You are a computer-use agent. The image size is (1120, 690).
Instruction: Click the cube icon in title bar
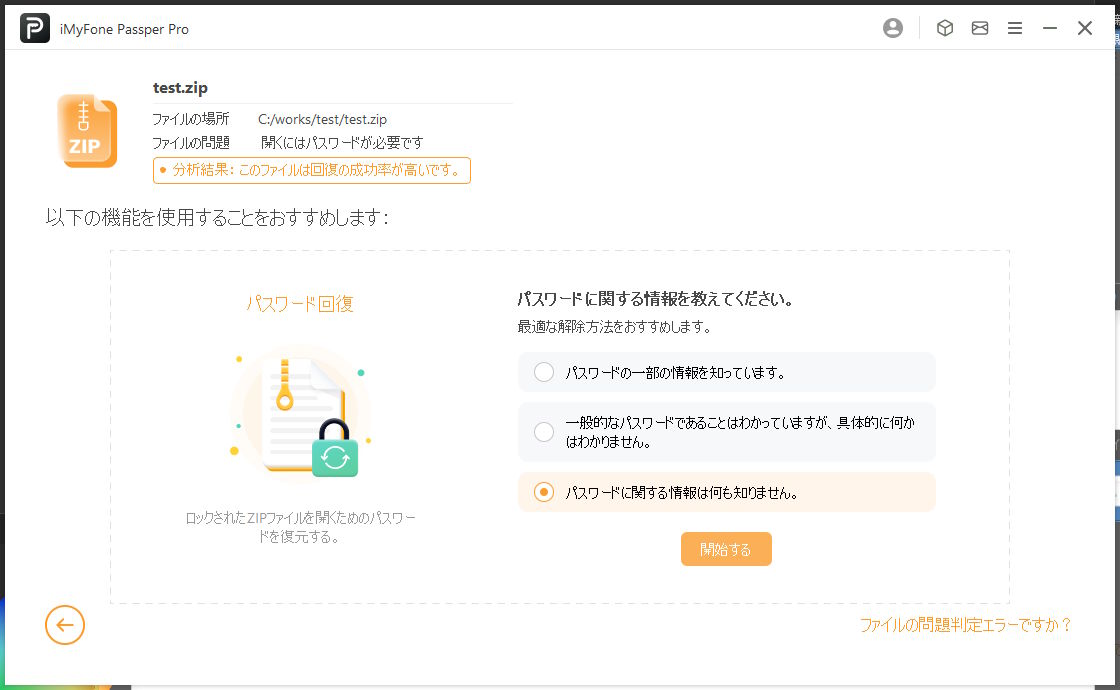point(944,29)
